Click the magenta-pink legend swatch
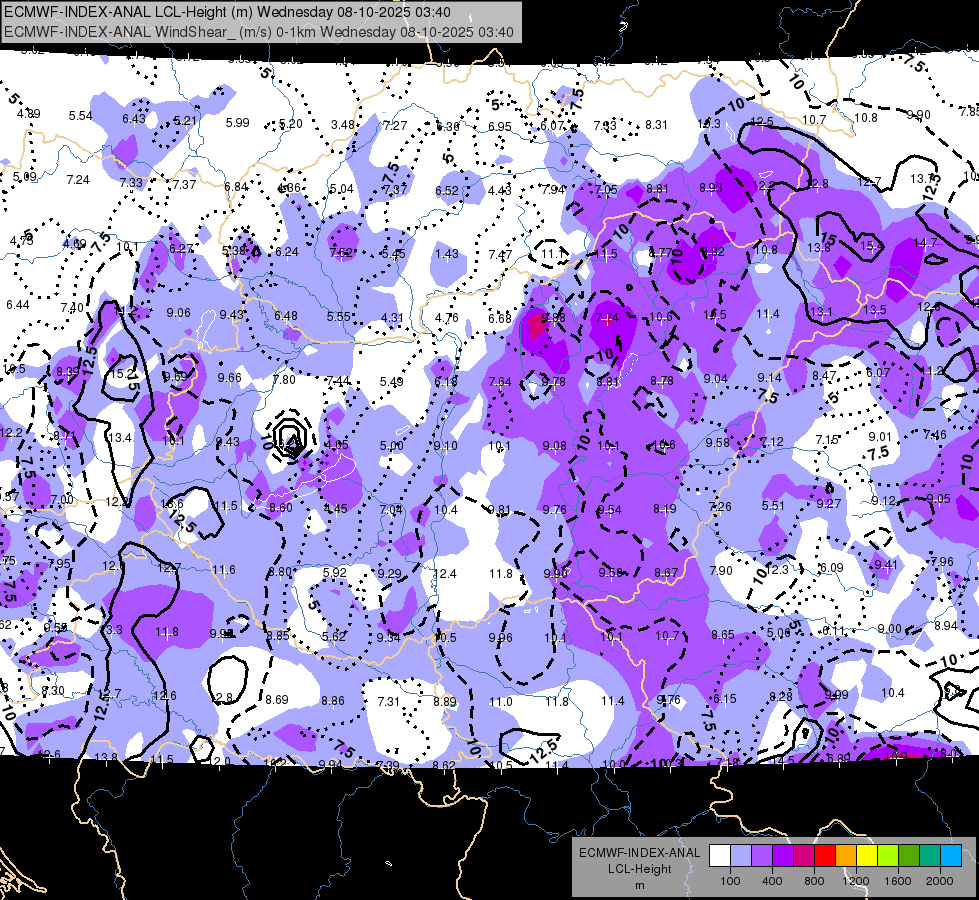This screenshot has width=979, height=900. click(804, 856)
